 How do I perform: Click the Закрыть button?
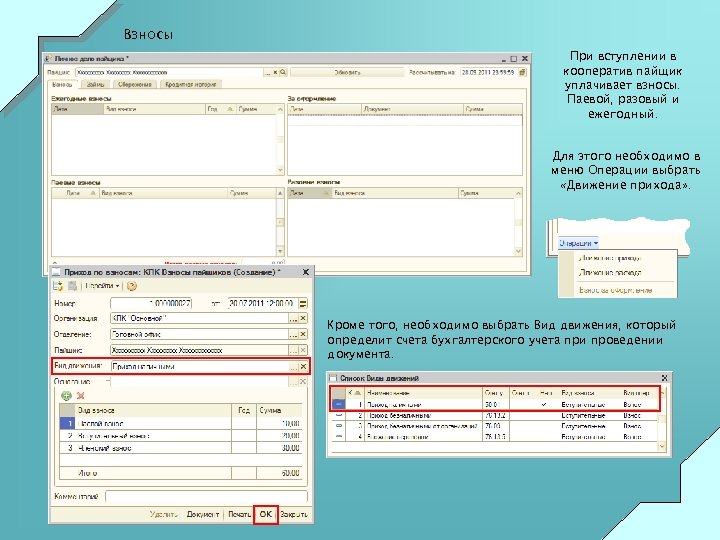click(294, 514)
